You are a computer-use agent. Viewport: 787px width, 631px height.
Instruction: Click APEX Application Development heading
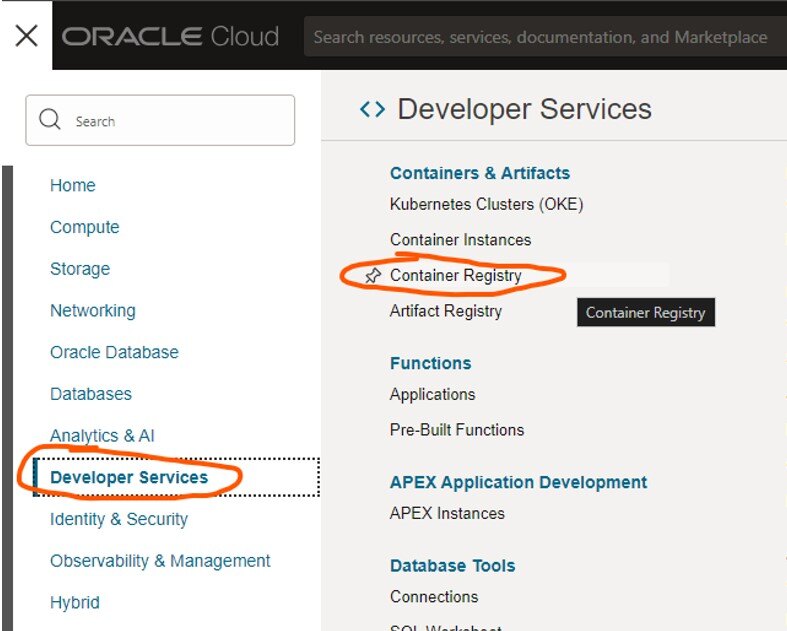518,482
